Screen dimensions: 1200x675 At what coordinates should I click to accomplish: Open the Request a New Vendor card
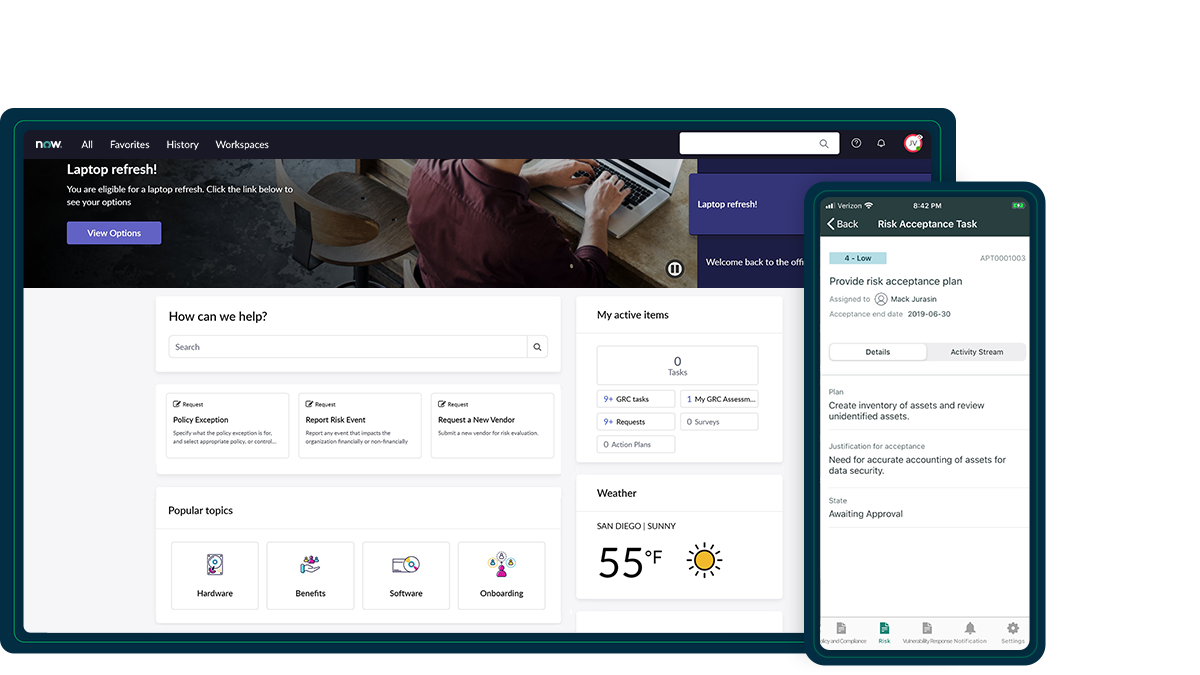[492, 425]
